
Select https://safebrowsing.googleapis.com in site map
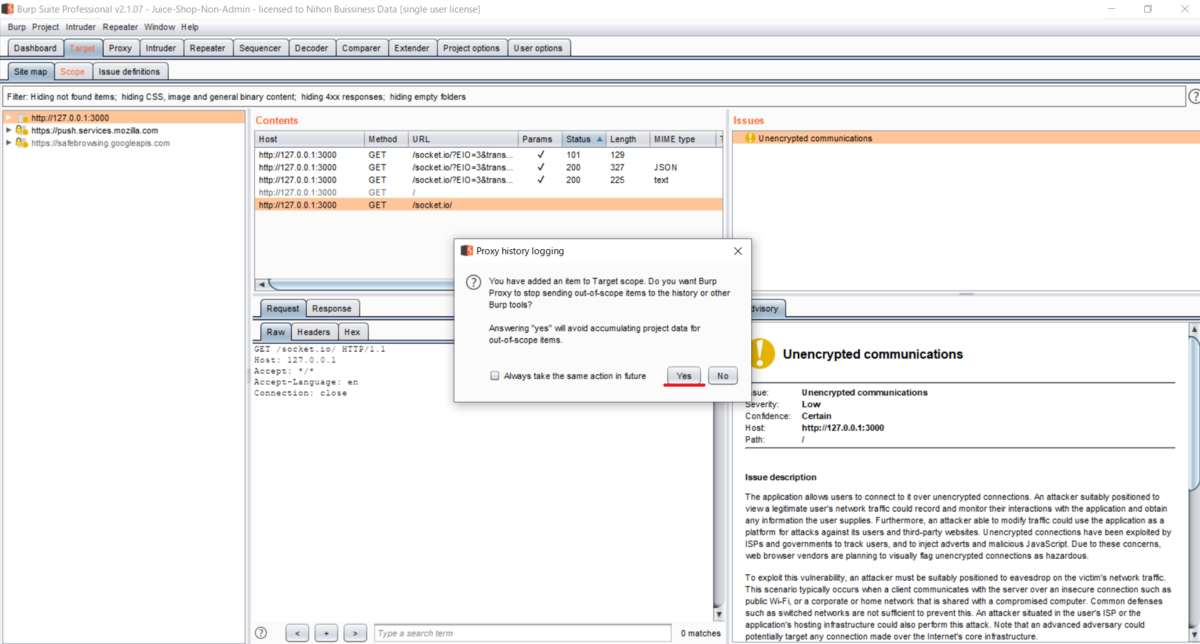point(100,143)
